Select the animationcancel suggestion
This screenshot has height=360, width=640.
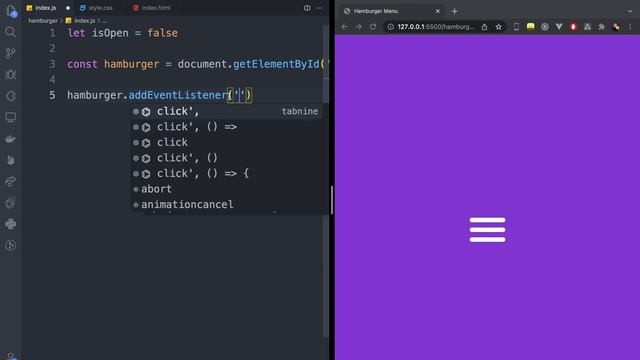click(x=227, y=204)
